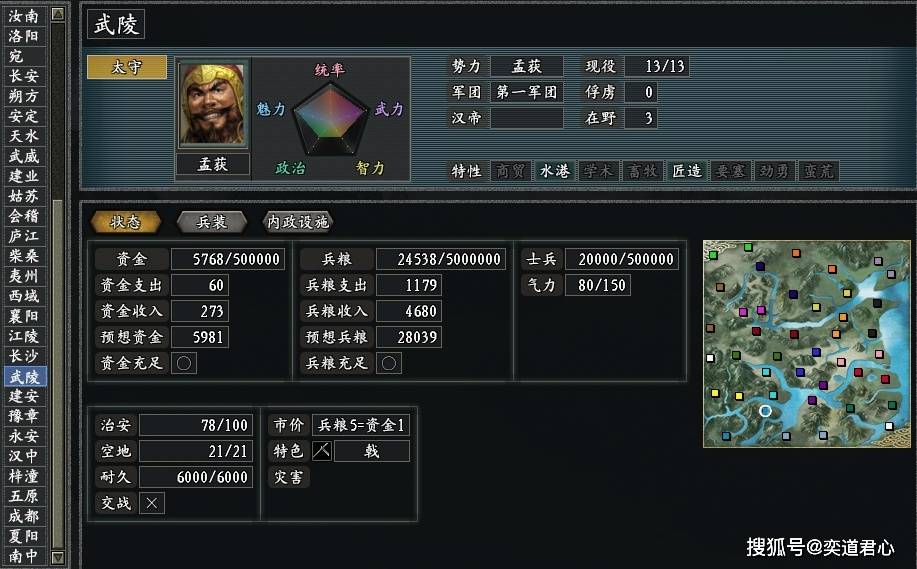Click the 资金充足 circle indicator

(x=184, y=363)
